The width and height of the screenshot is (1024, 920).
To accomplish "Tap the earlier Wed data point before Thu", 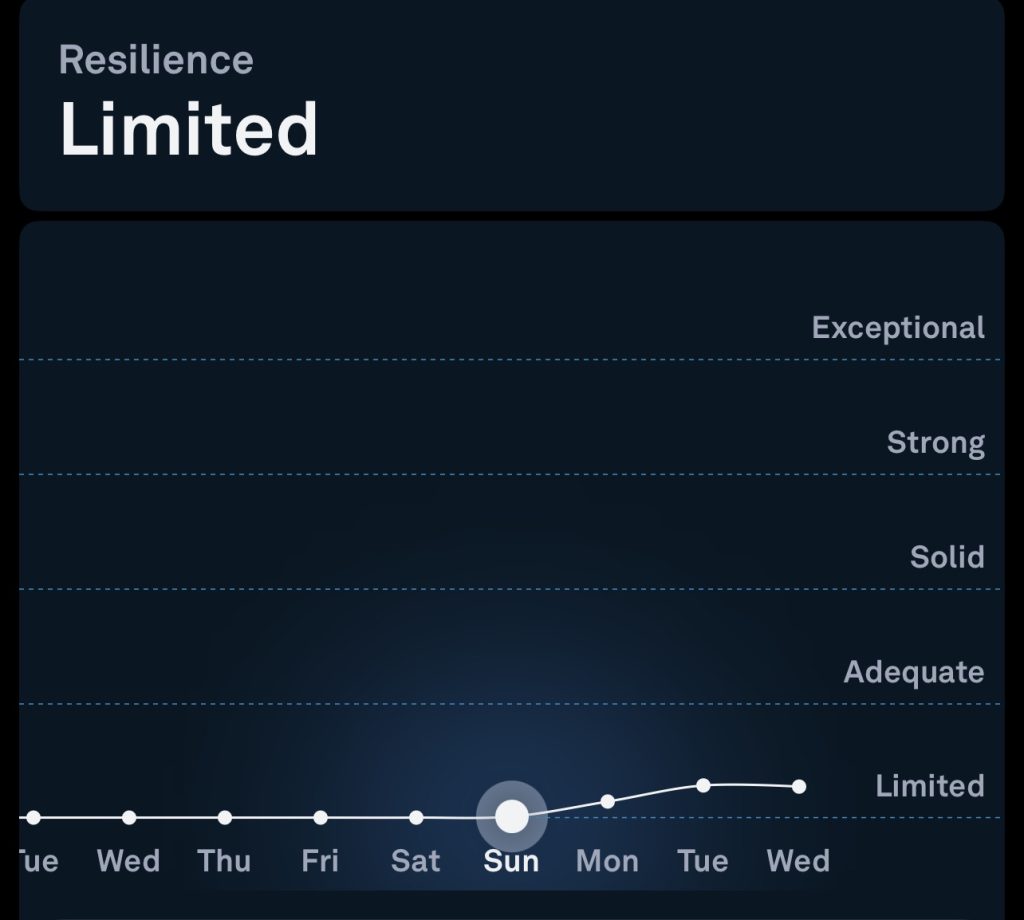I will coord(129,818).
